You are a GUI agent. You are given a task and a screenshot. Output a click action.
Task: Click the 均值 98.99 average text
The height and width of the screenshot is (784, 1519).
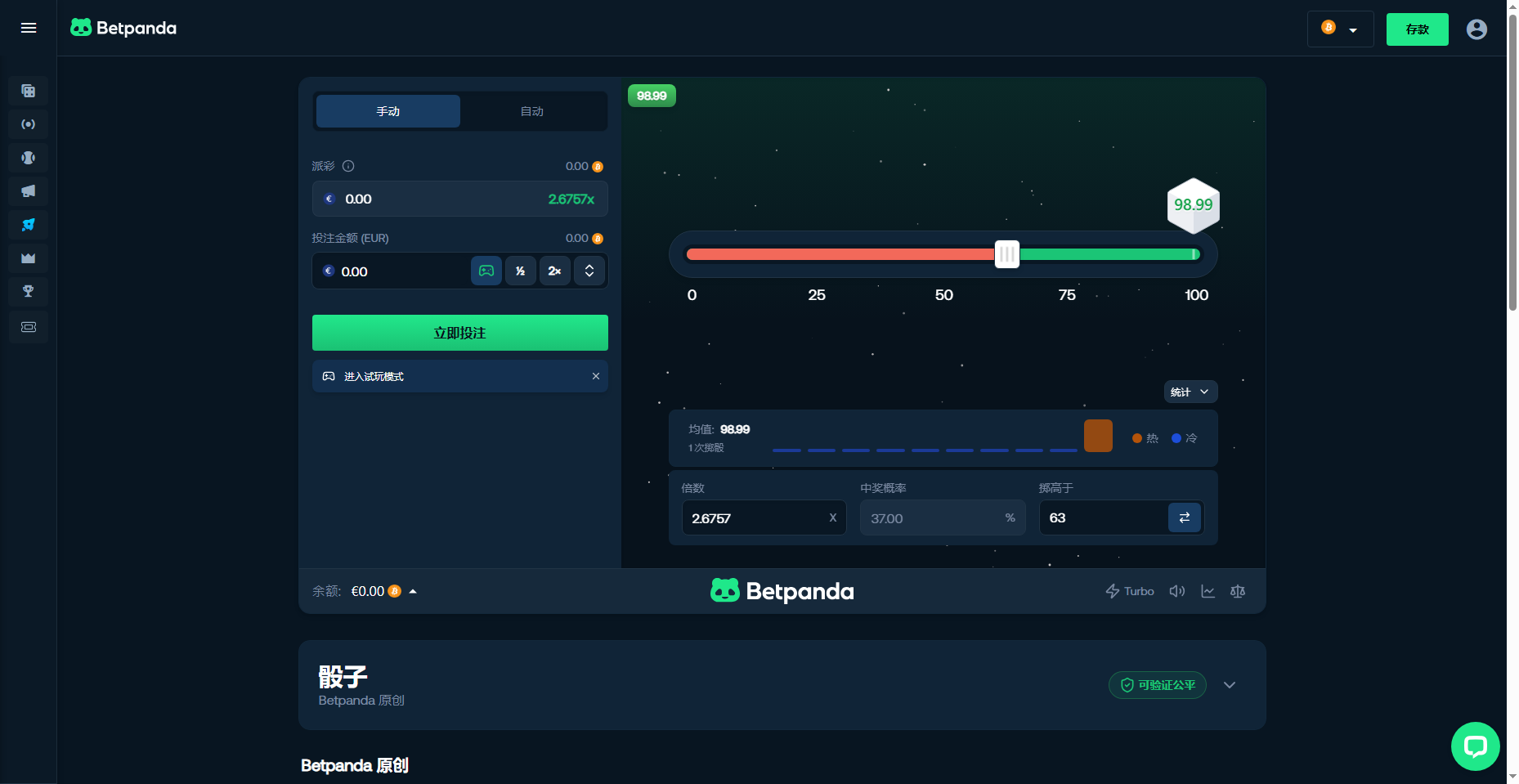pyautogui.click(x=719, y=429)
